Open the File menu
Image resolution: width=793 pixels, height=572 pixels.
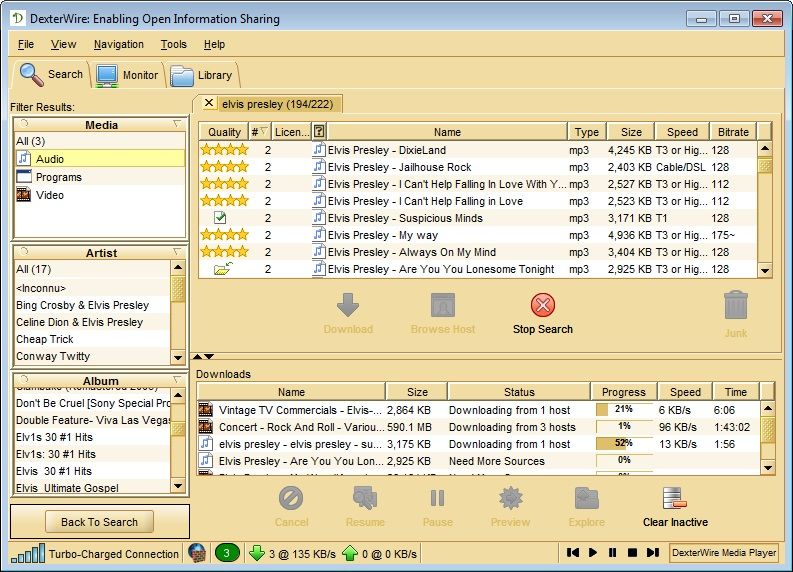[26, 45]
